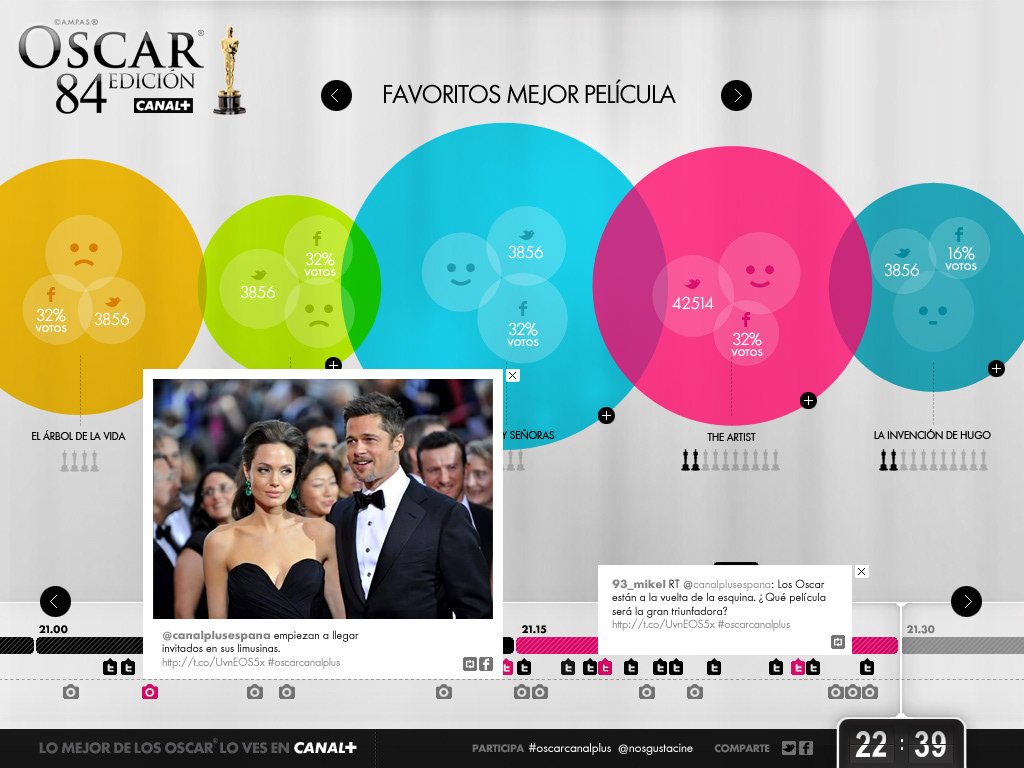The height and width of the screenshot is (768, 1024).
Task: Open Twitter 3856 count in green bubble
Action: point(258,289)
